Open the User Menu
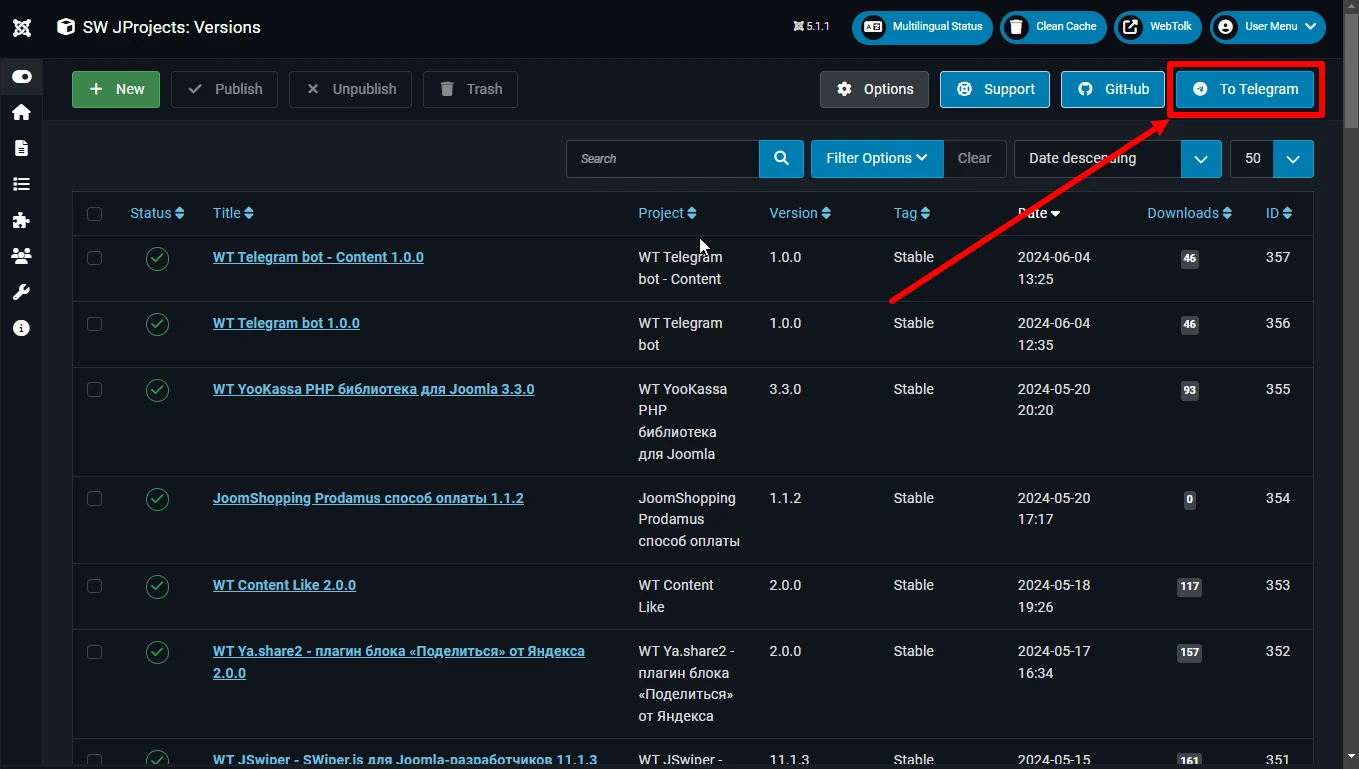 click(x=1268, y=27)
